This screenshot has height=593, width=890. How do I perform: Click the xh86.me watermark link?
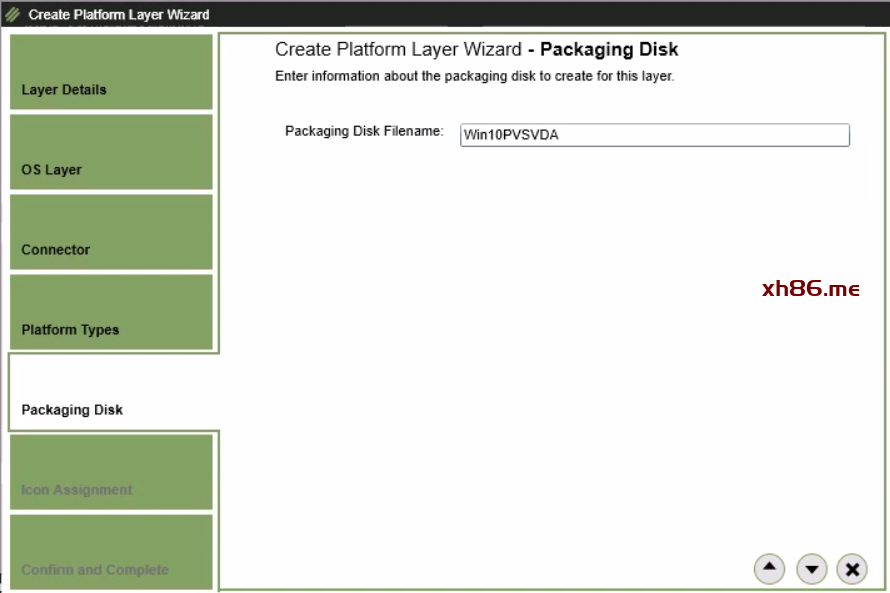[x=810, y=289]
